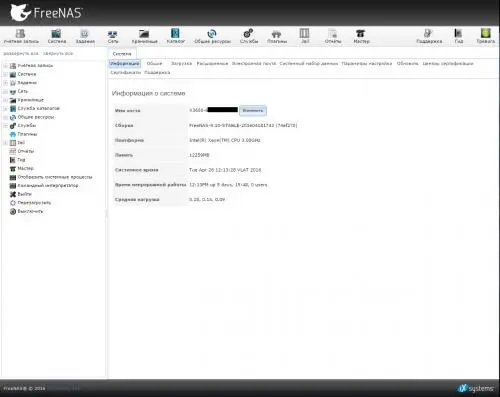Viewport: 500px width, 397px height.
Task: Click the load average values
Action: click(x=207, y=199)
